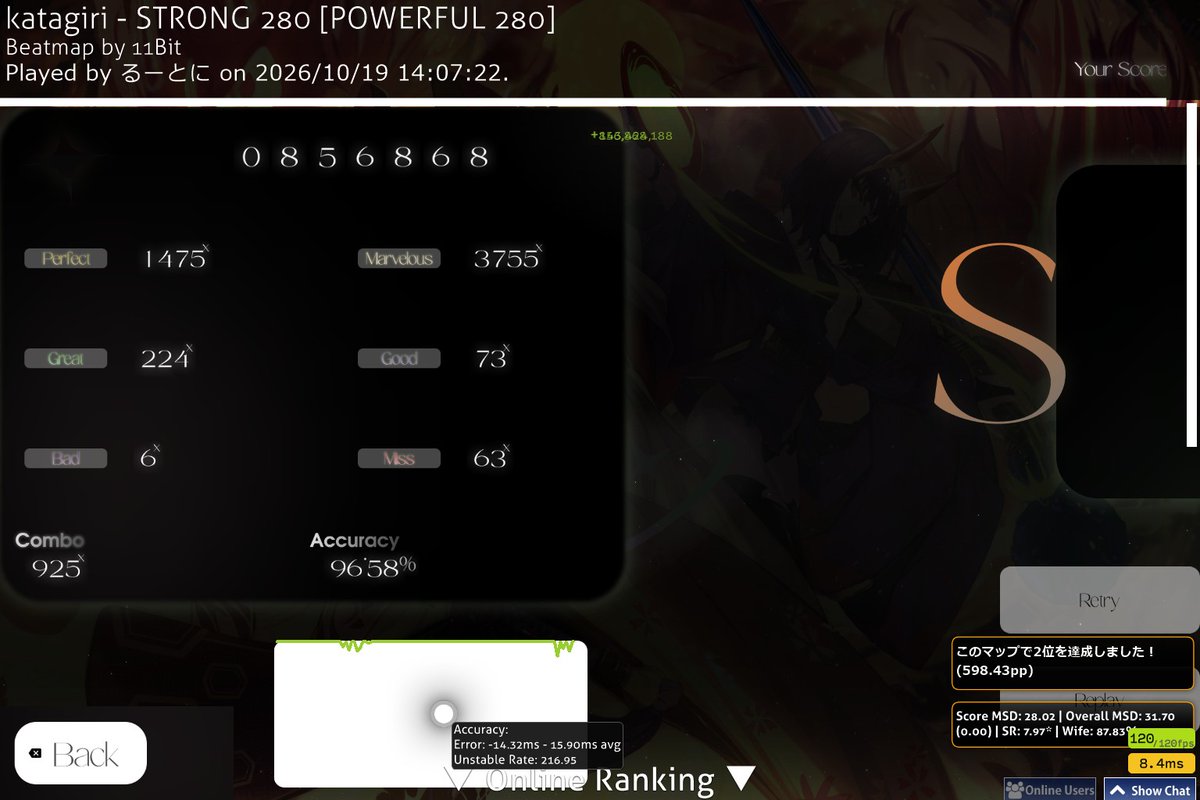The height and width of the screenshot is (800, 1200).
Task: Click the Great judgement label
Action: click(x=66, y=359)
